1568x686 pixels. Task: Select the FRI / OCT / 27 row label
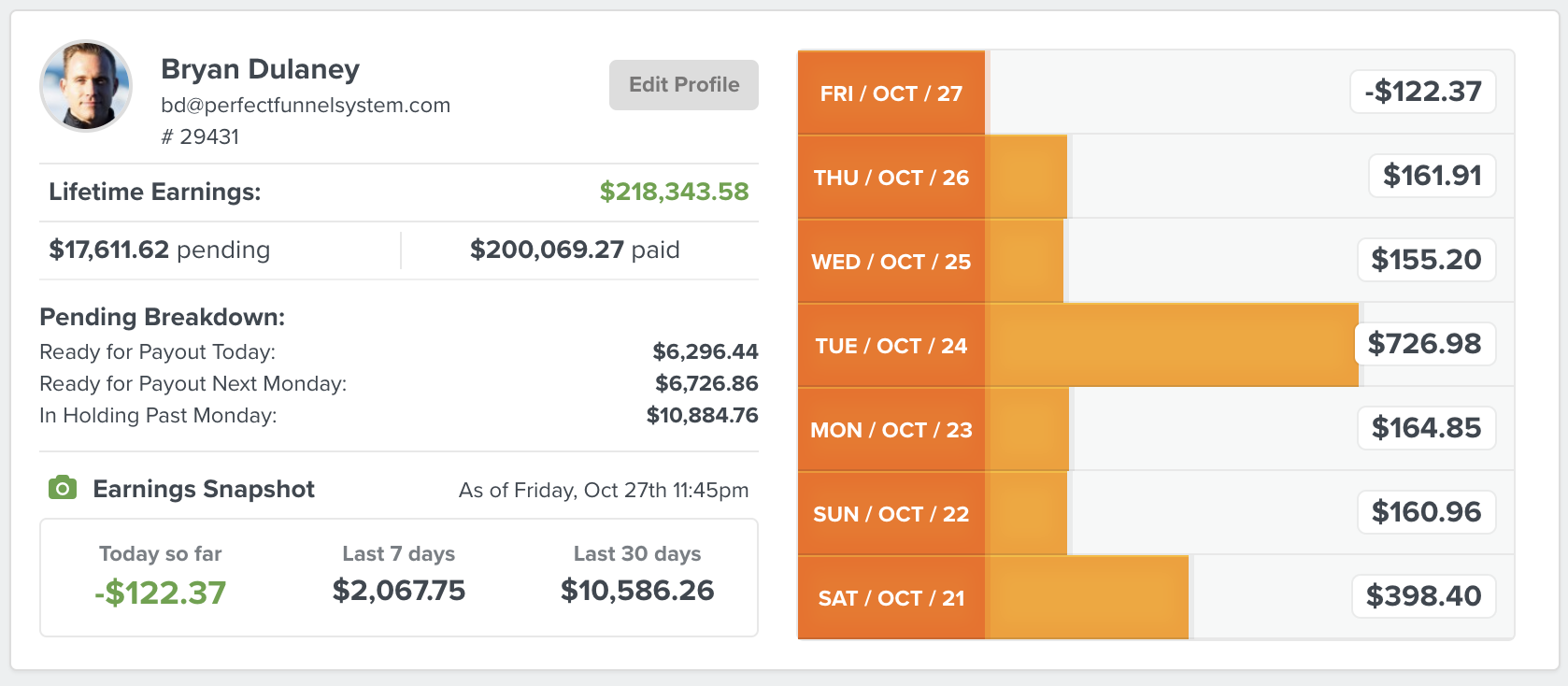(x=891, y=93)
